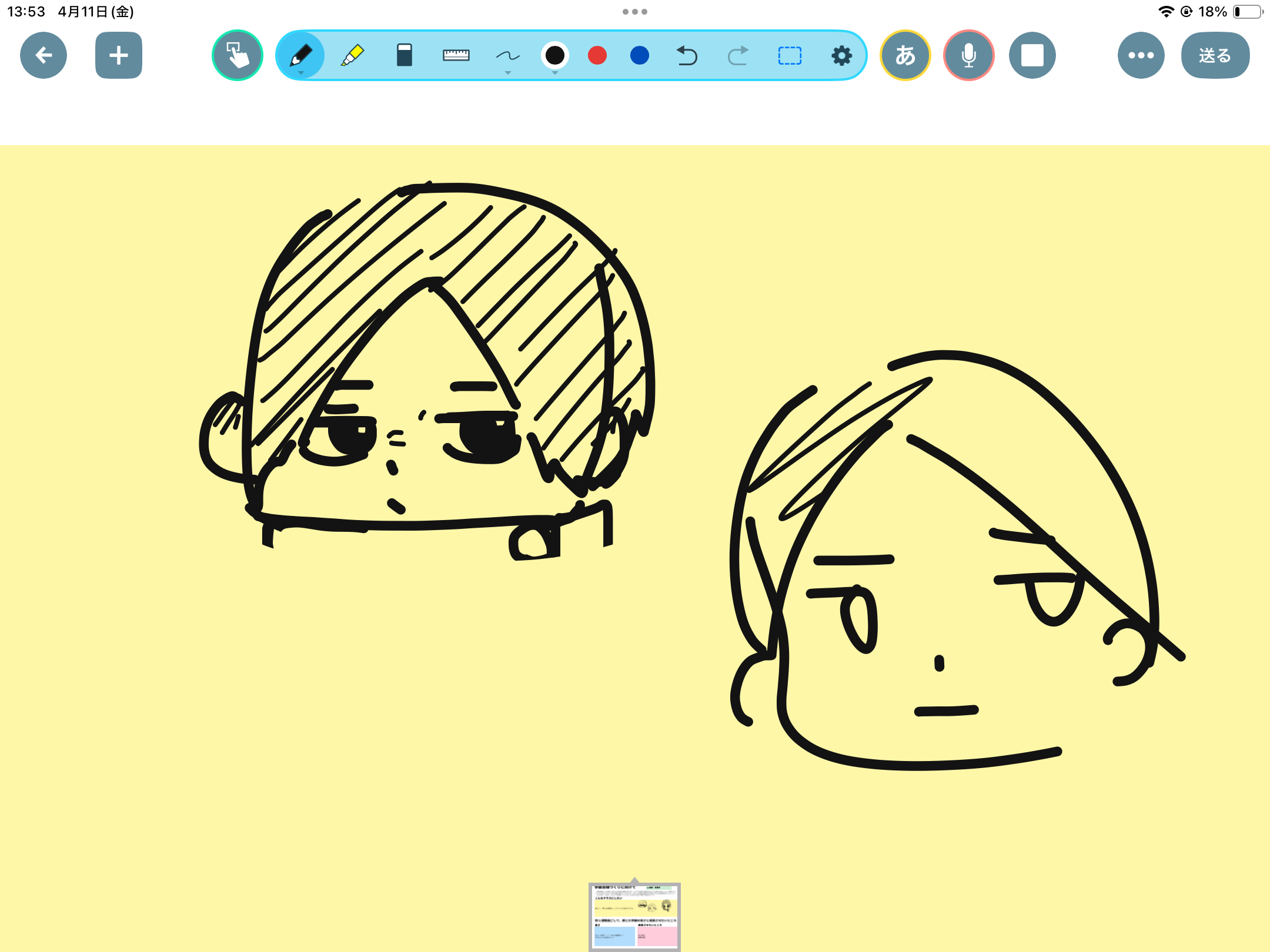The width and height of the screenshot is (1270, 952).
Task: Switch to the あ text input mode
Action: point(905,55)
